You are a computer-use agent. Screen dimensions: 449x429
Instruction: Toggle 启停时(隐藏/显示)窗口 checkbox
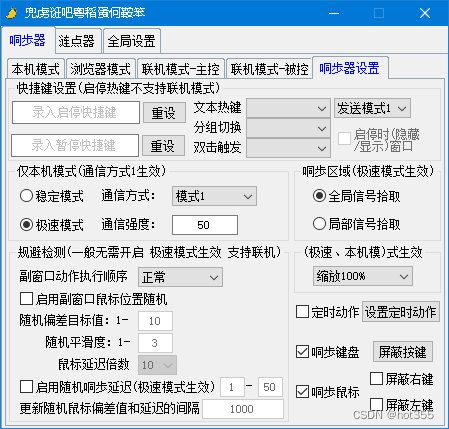[345, 138]
